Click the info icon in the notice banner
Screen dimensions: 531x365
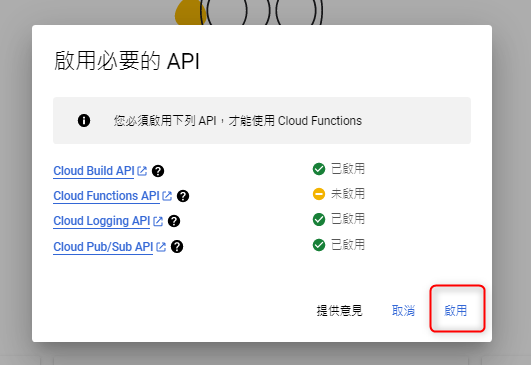pos(84,121)
